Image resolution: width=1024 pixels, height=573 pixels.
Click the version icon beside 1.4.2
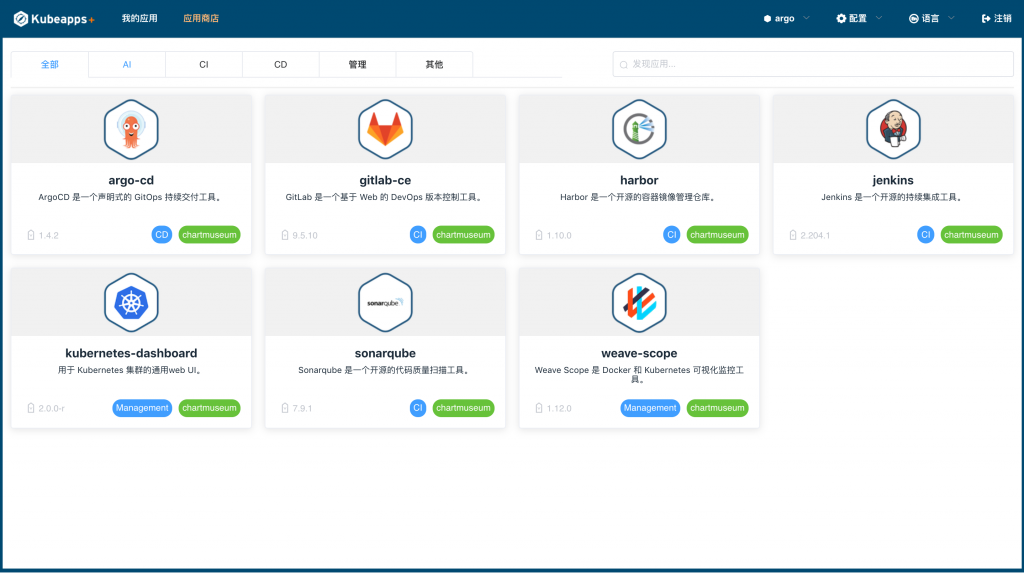pos(31,235)
